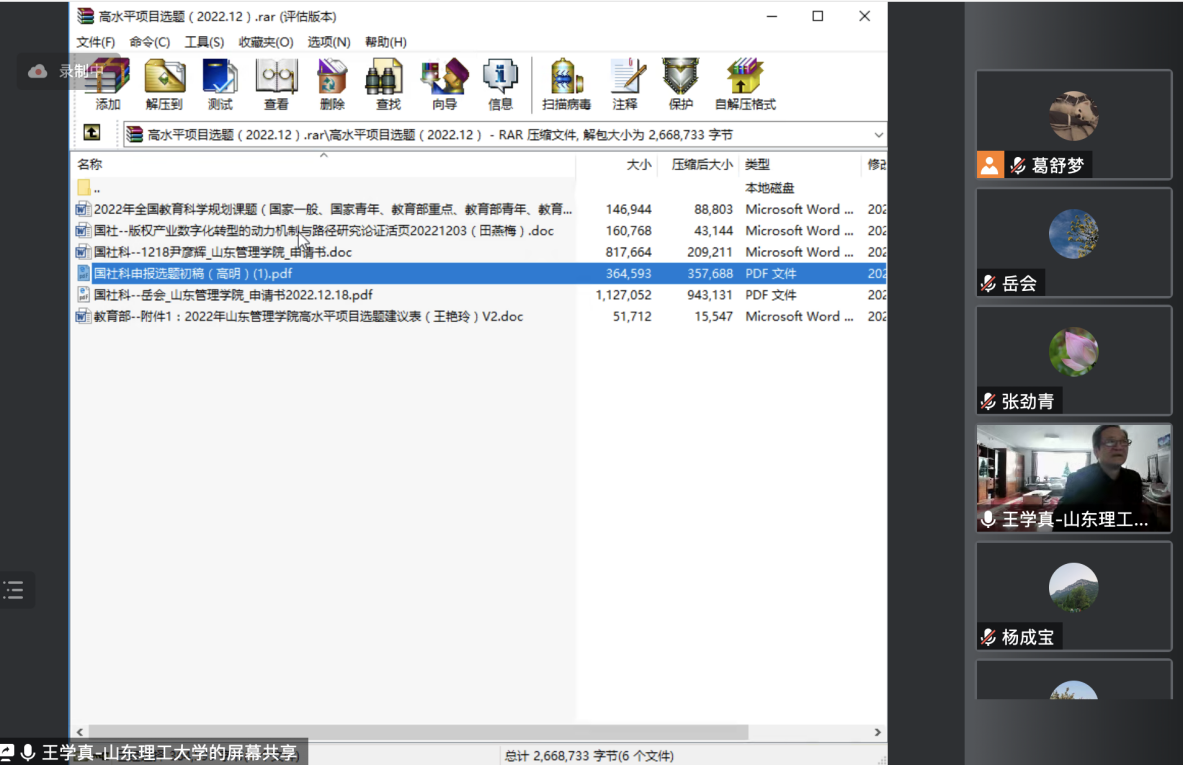Select file 国社科申报选题初稿（高明）(1).pdf

(x=479, y=273)
